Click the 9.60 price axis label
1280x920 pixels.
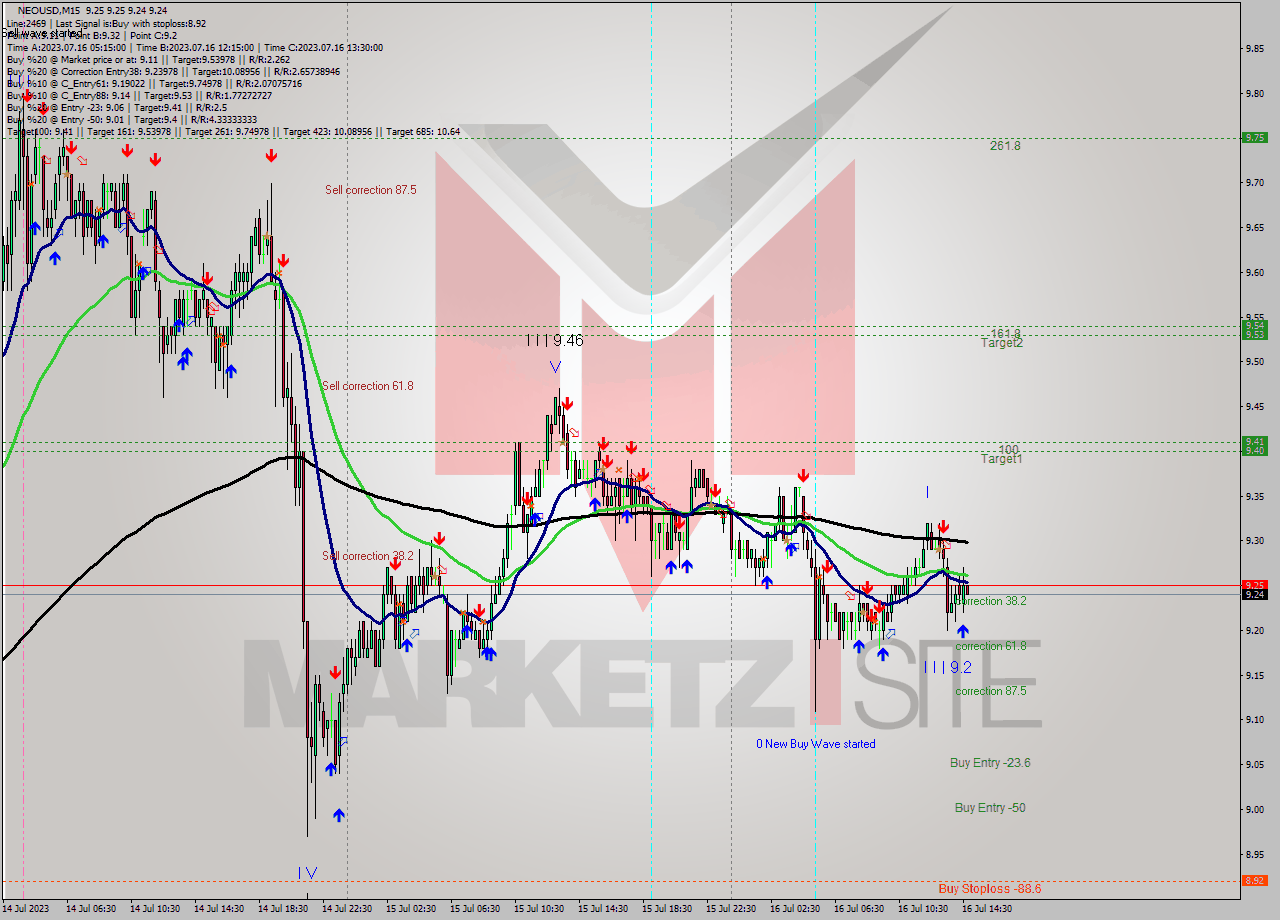1254,272
